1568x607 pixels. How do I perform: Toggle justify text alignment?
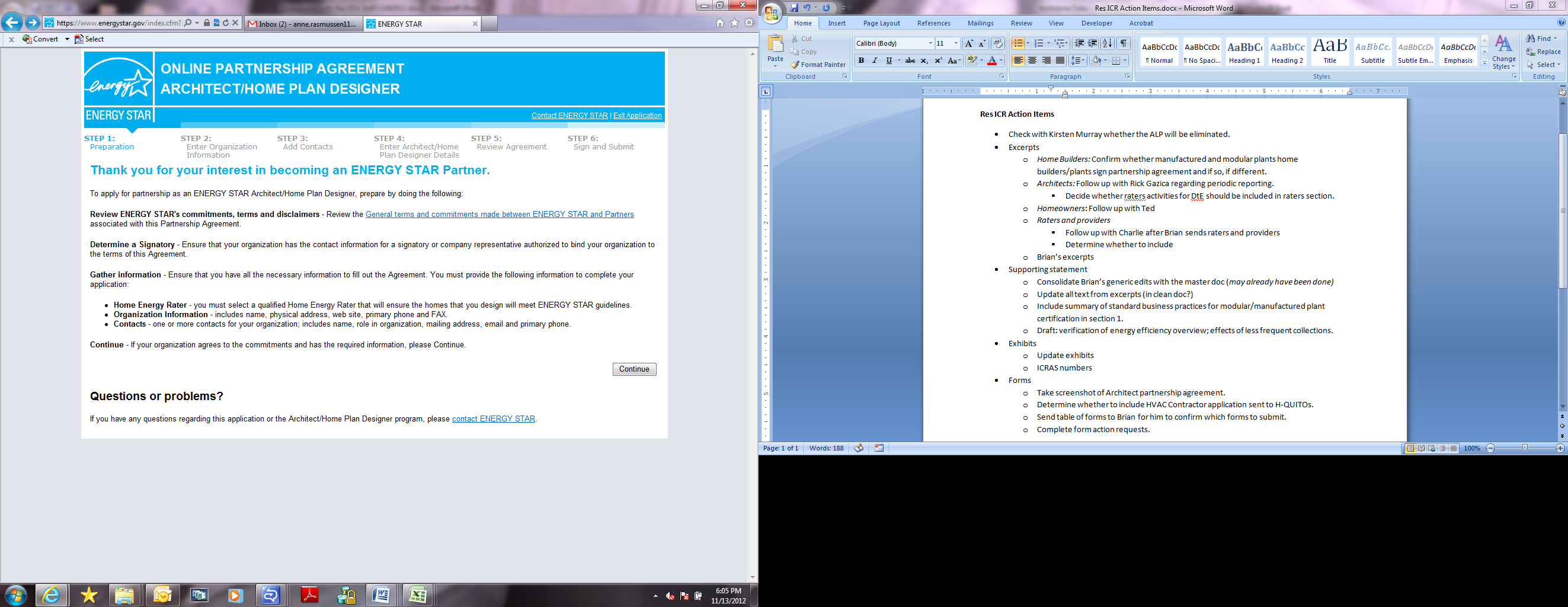pyautogui.click(x=1060, y=61)
